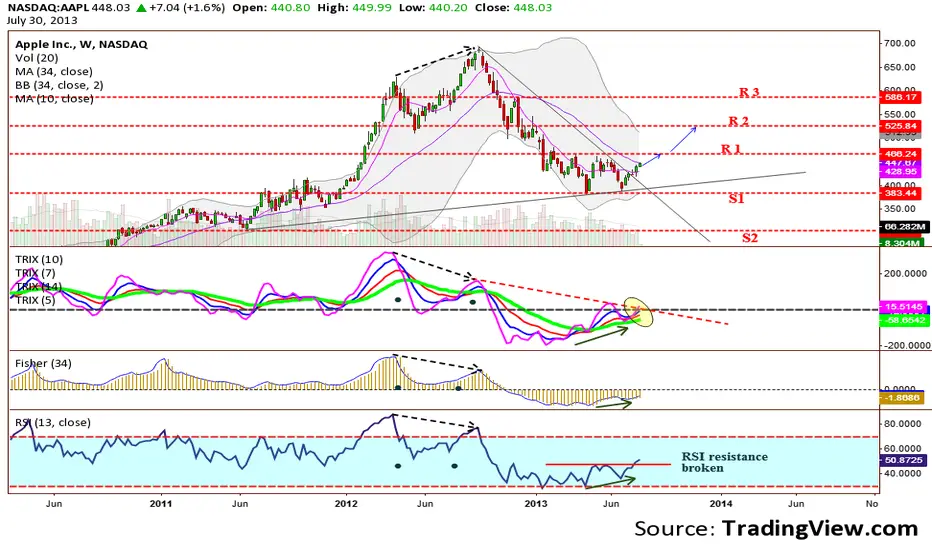Viewport: 932px width, 550px height.
Task: Select the TRIX (10) indicator label
Action: [39, 260]
